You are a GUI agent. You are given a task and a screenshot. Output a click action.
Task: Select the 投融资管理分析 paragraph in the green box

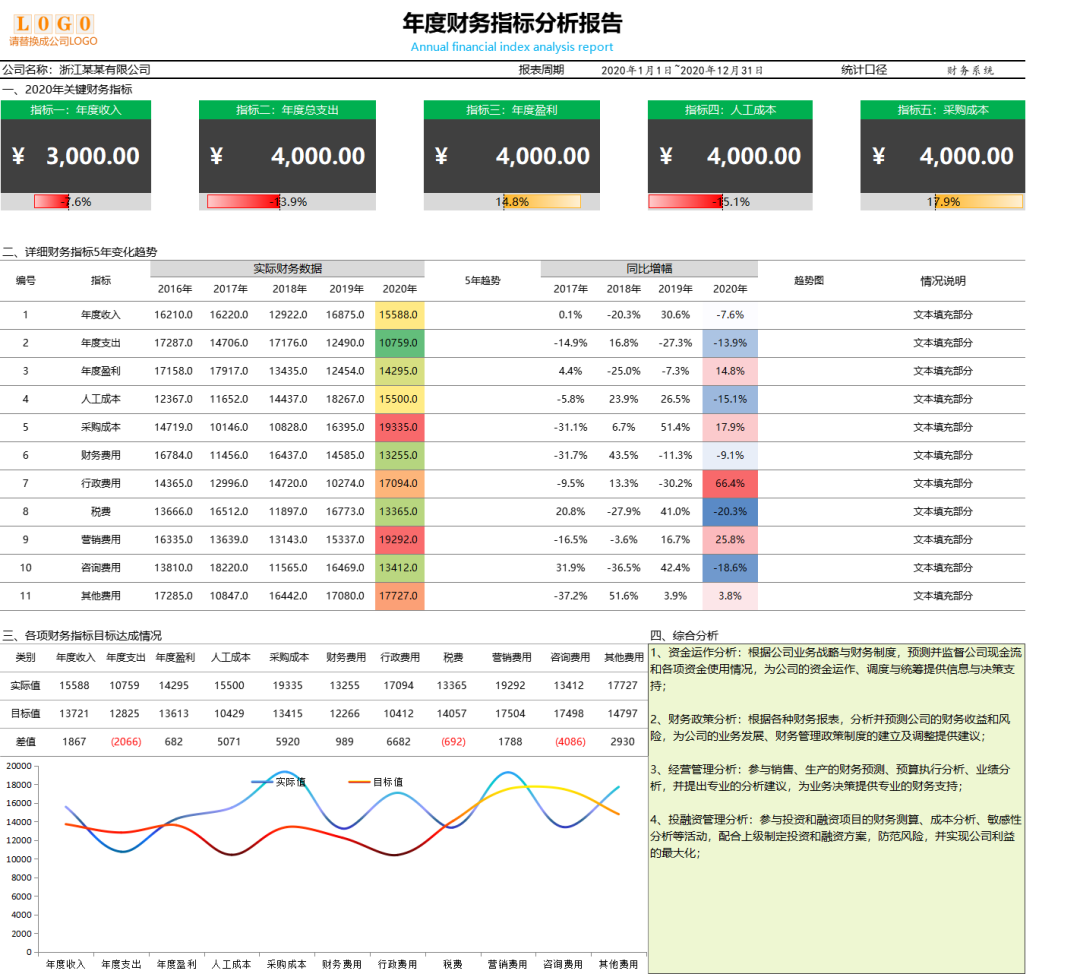[x=835, y=836]
